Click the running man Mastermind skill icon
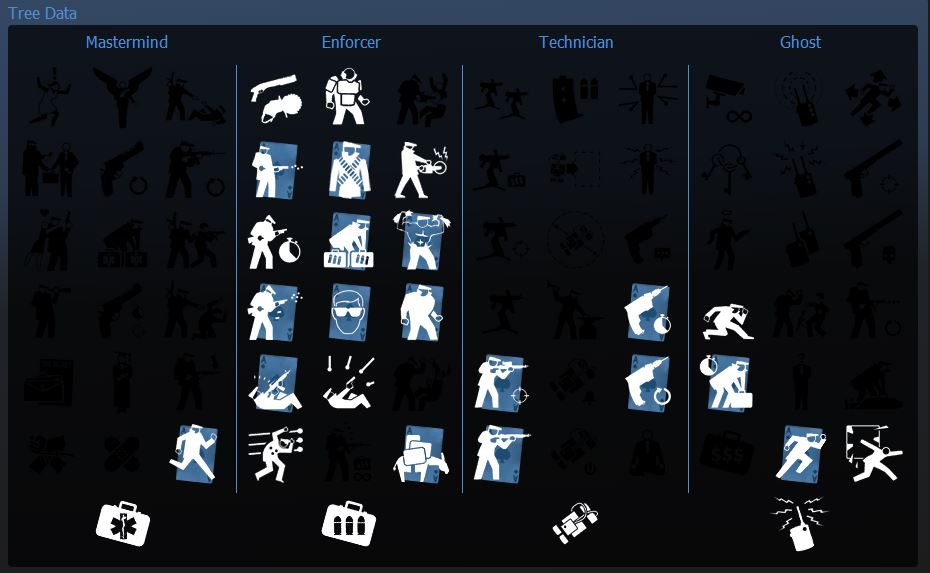The image size is (930, 573). (194, 453)
